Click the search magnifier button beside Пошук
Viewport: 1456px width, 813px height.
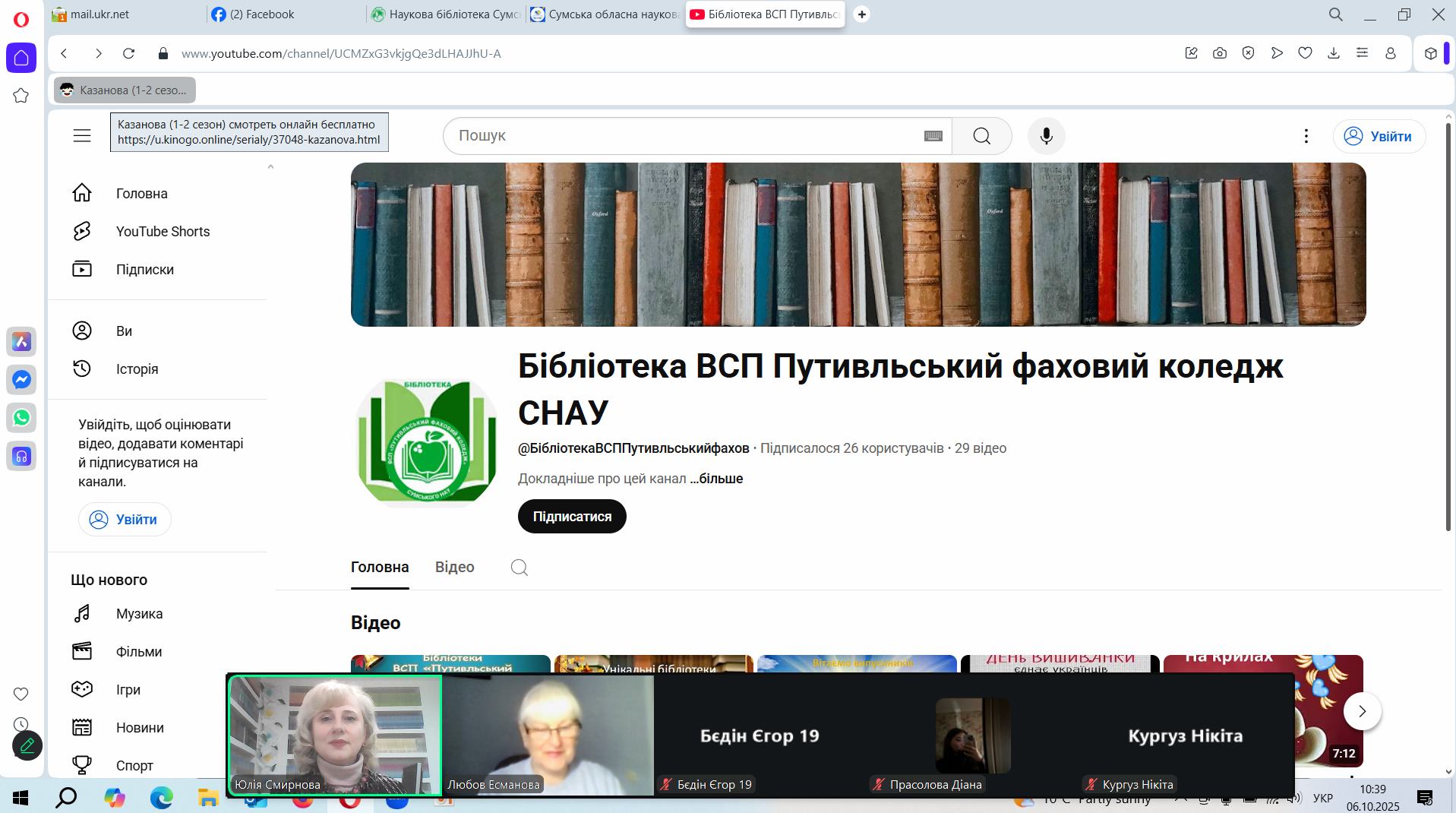(981, 136)
